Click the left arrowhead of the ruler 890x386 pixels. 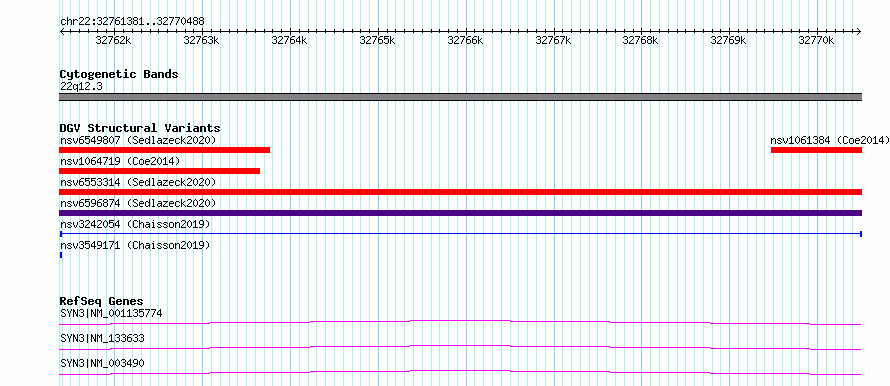[62, 32]
